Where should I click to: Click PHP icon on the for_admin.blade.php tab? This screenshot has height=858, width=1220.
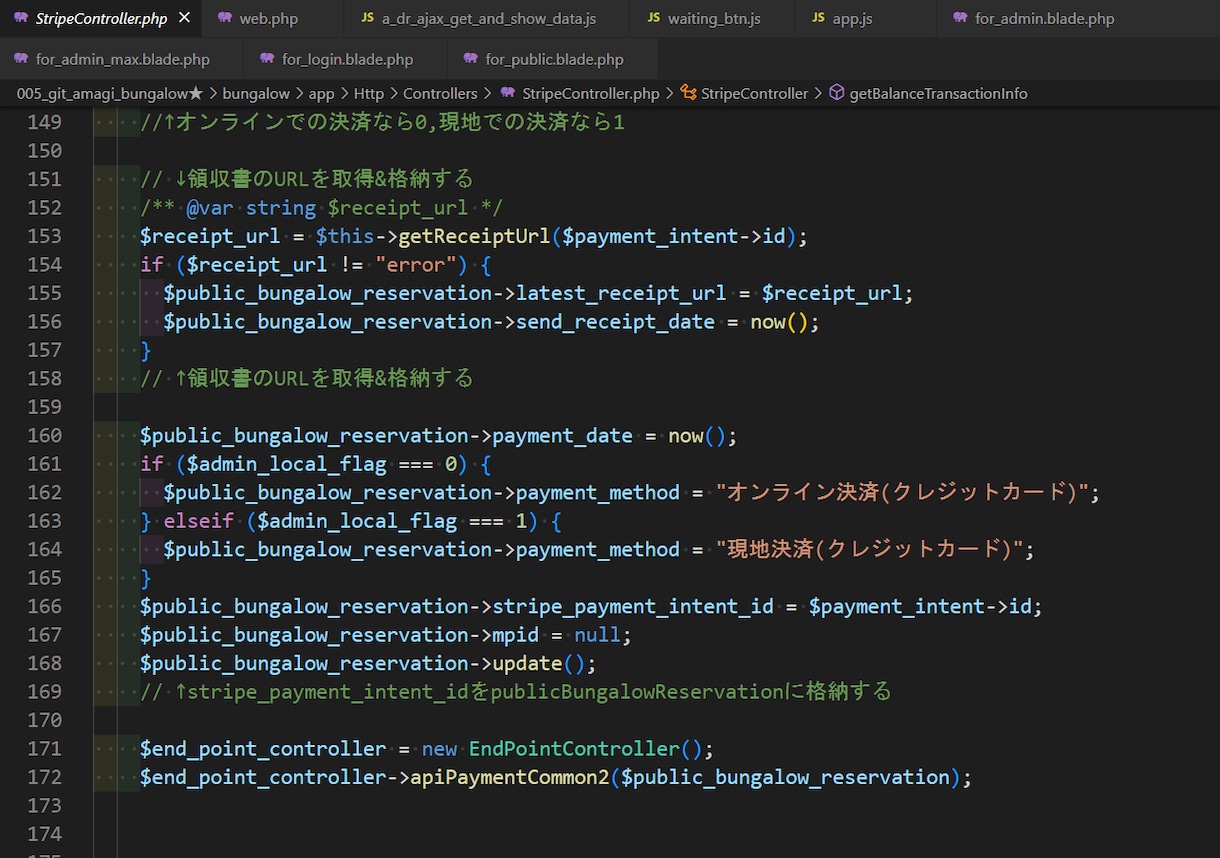(960, 18)
